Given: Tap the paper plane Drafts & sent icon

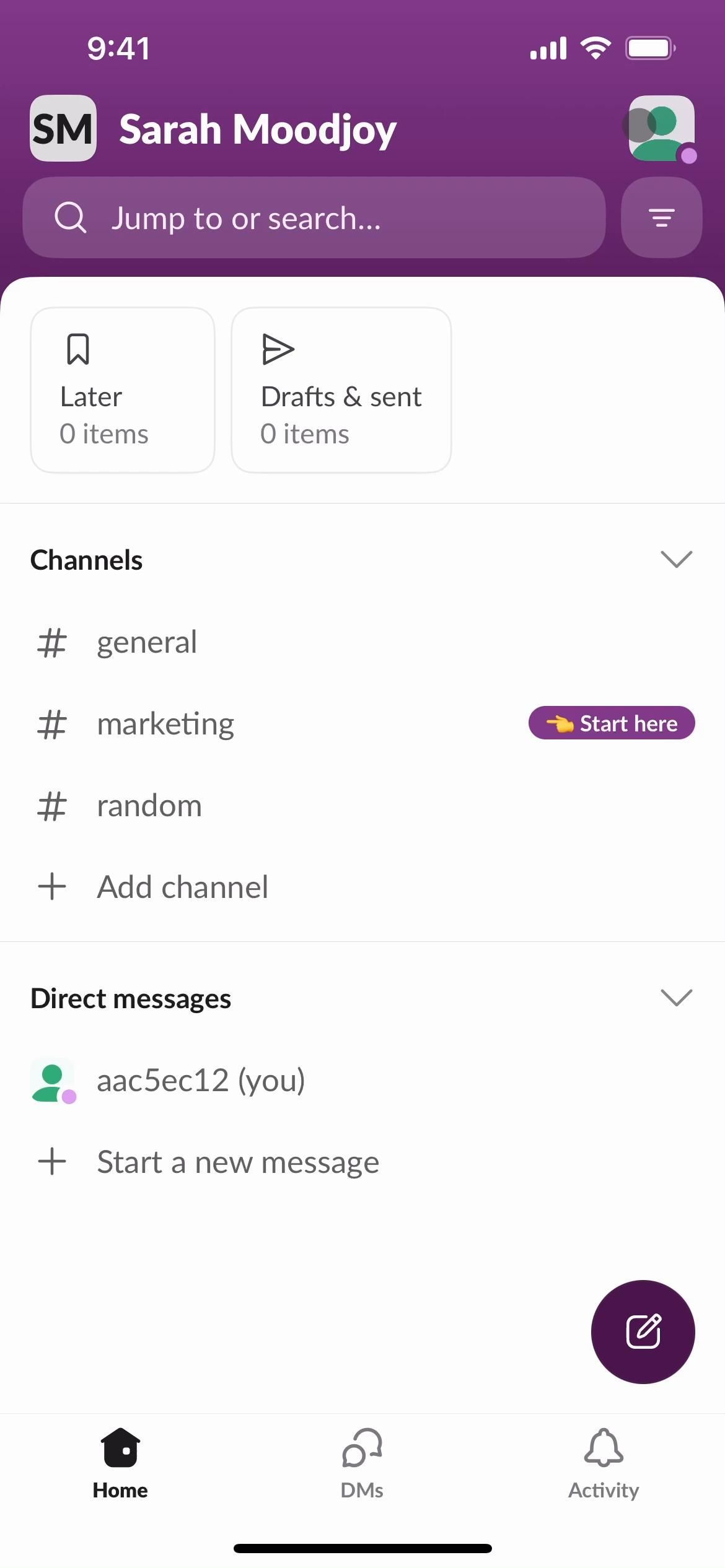Looking at the screenshot, I should coord(278,349).
